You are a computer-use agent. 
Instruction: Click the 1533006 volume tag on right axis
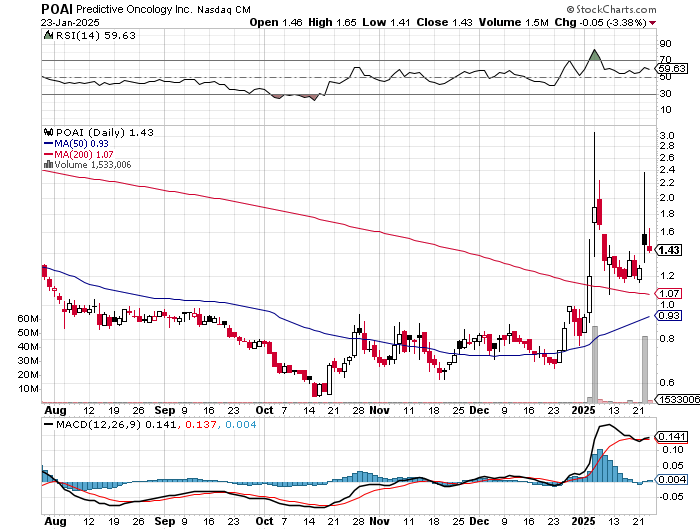[677, 399]
